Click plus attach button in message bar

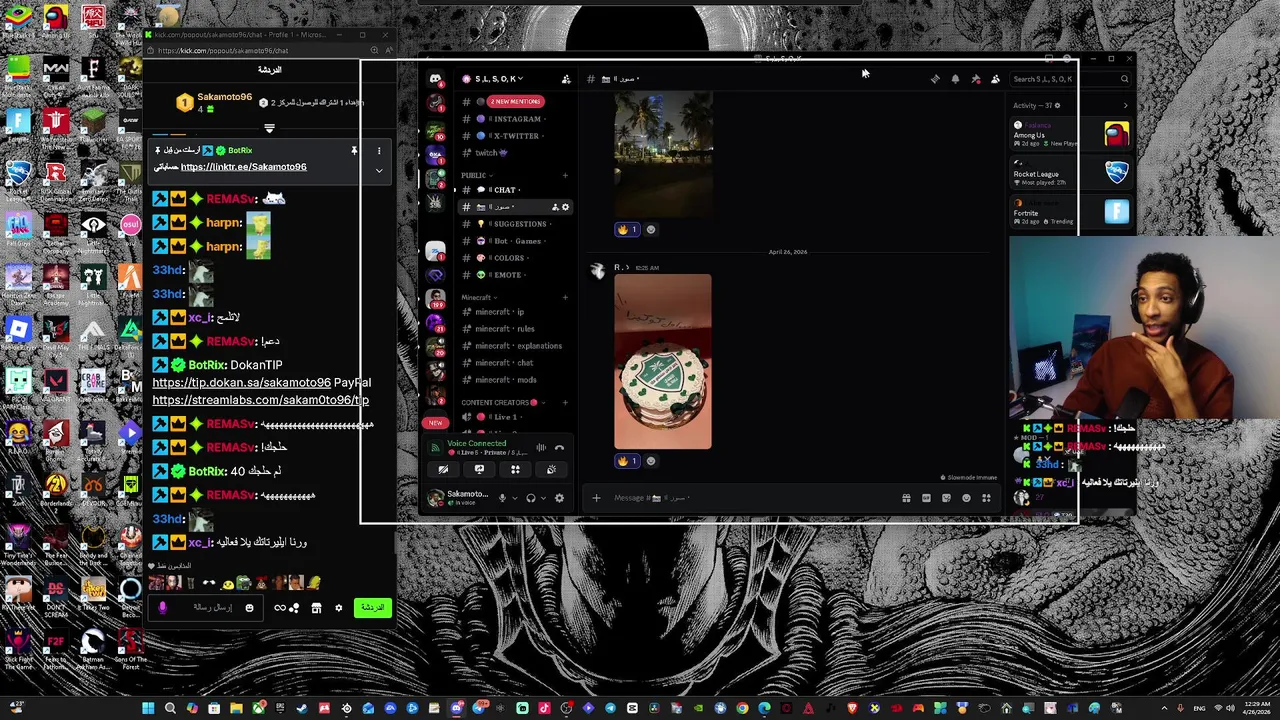[596, 498]
